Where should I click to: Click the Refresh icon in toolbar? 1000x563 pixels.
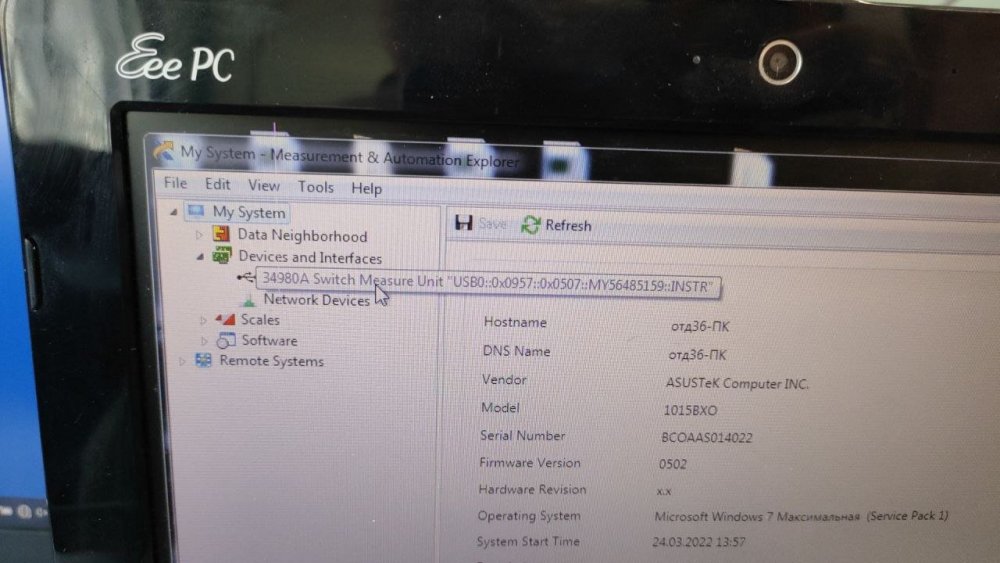(531, 224)
